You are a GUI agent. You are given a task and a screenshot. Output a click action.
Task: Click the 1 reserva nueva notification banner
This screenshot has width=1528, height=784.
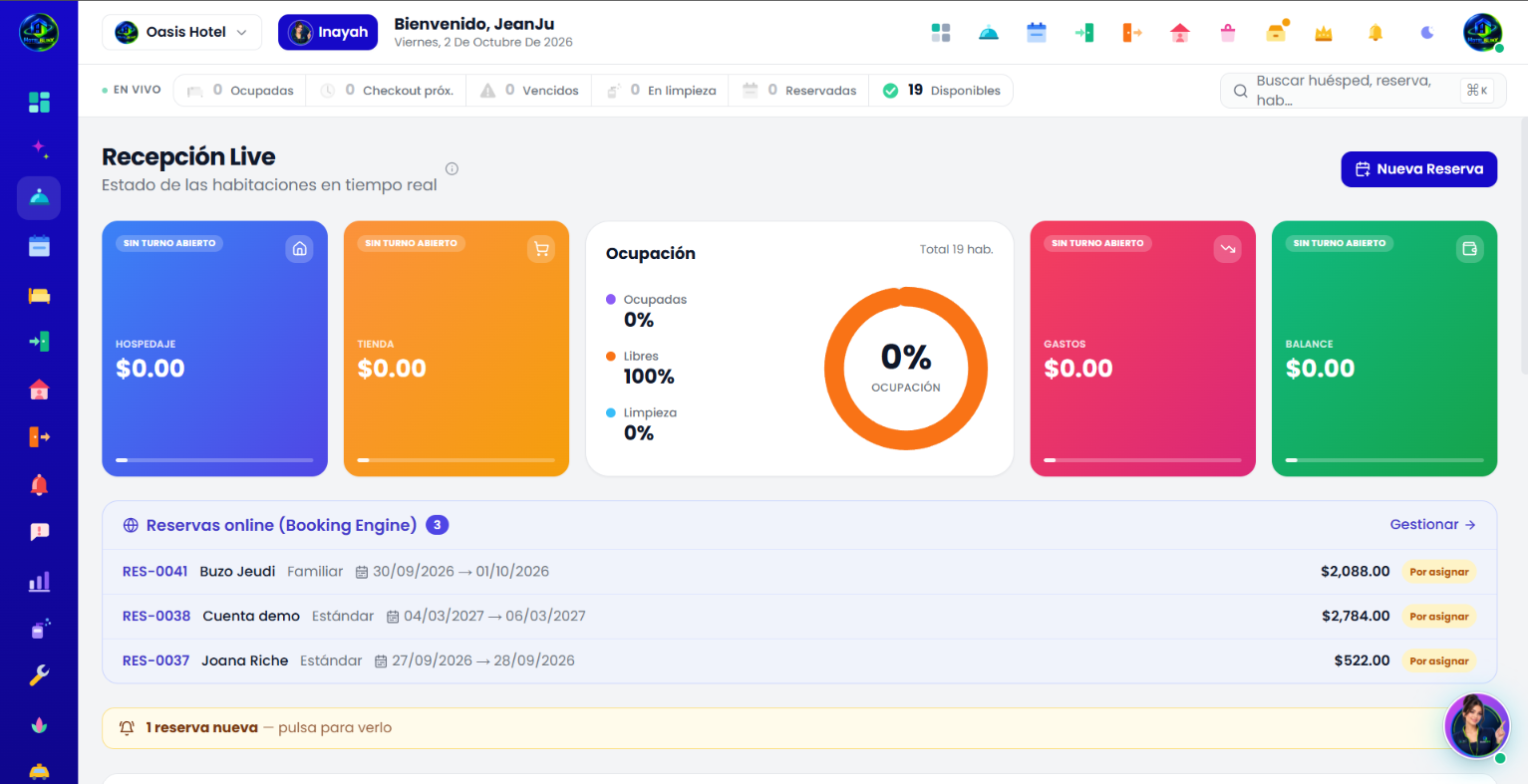coord(799,728)
